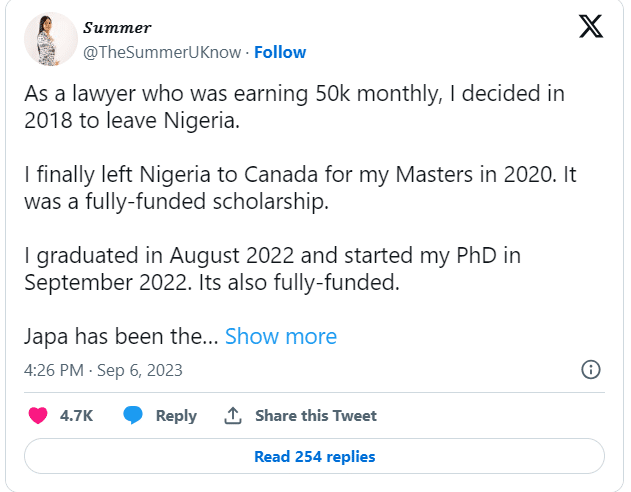Open Read 254 replies button
The height and width of the screenshot is (492, 631).
(x=314, y=456)
